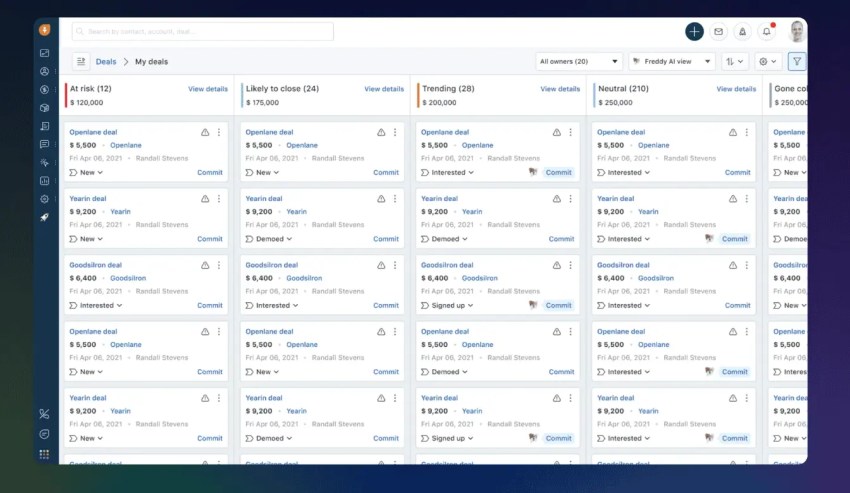Click Commit on the At risk Goodsilron deal card
850x493 pixels.
[x=210, y=305]
